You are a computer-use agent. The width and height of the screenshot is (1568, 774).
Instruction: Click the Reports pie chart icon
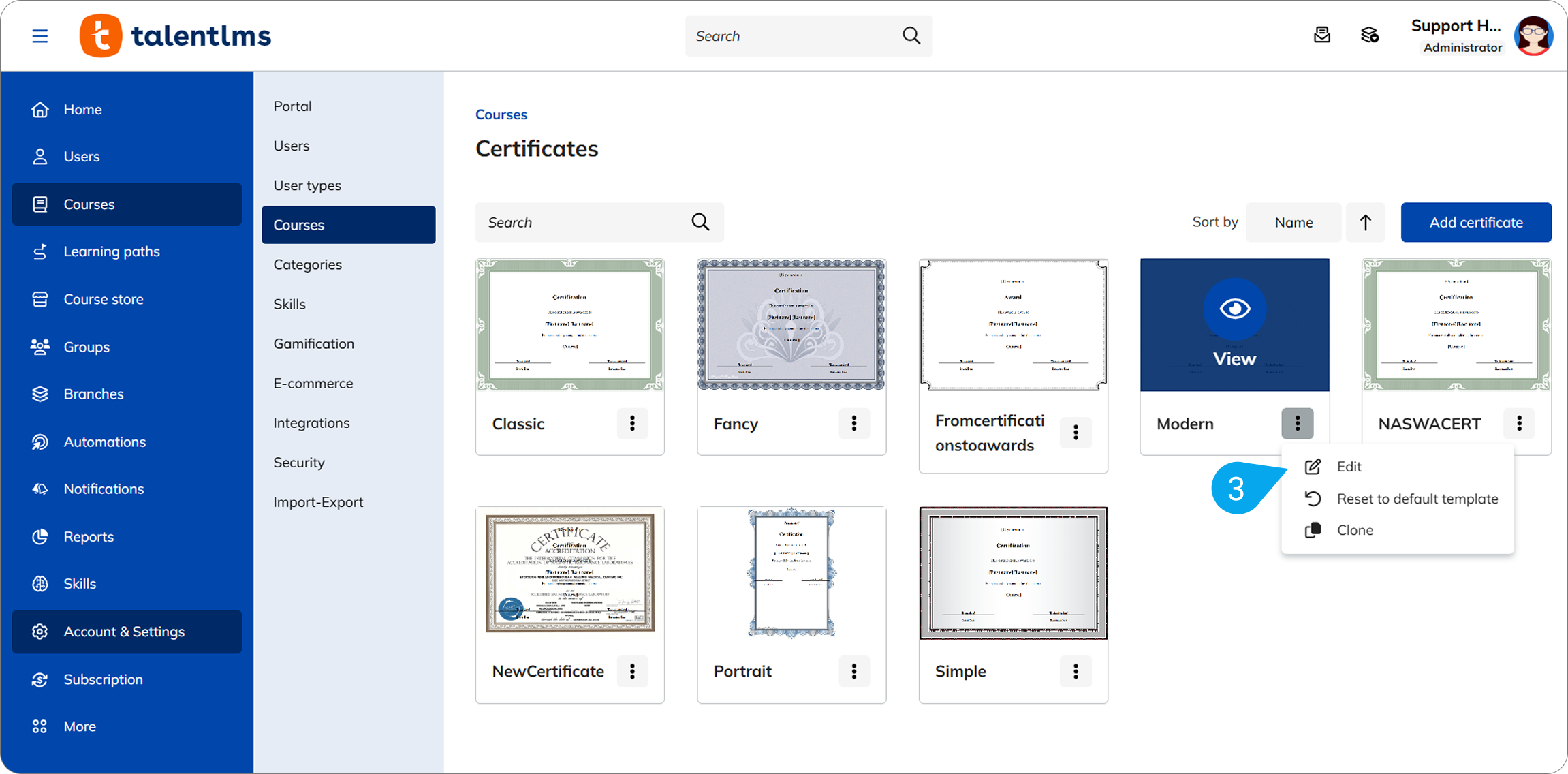[40, 536]
